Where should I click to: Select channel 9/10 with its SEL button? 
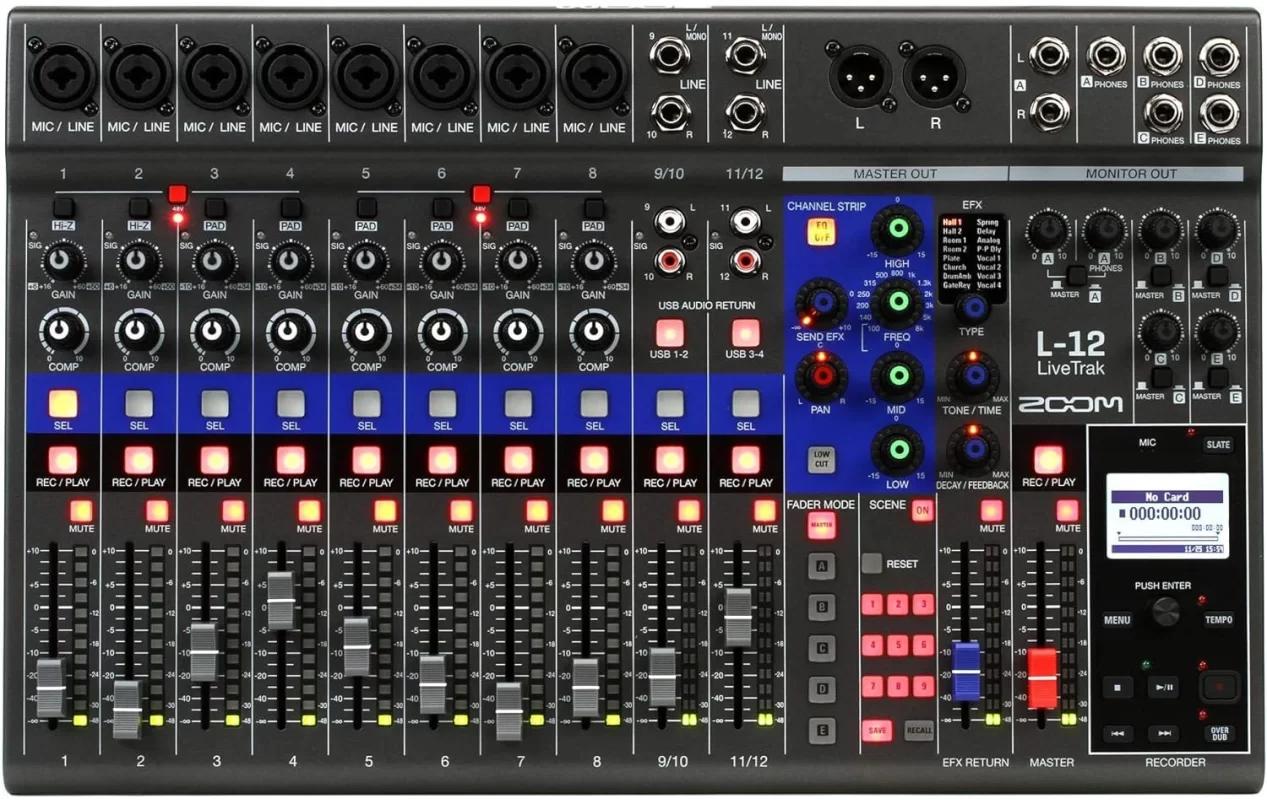click(x=669, y=403)
